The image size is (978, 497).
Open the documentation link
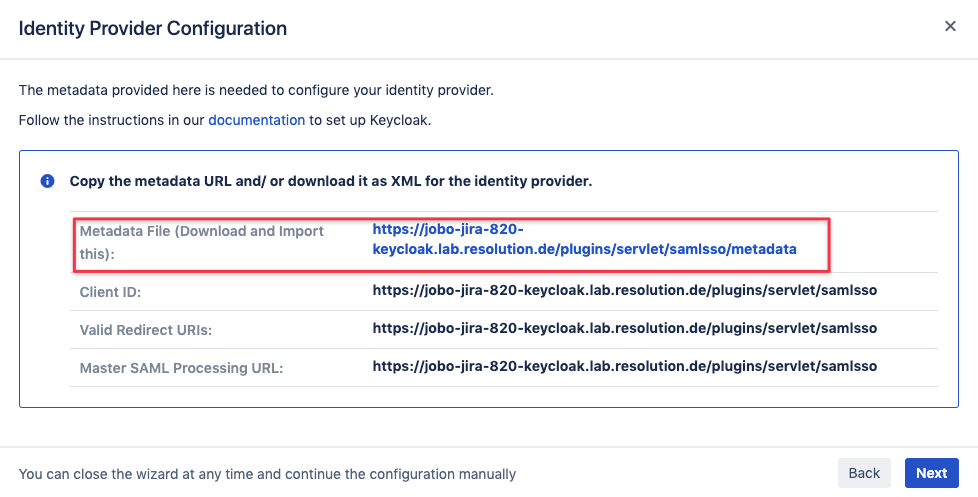coord(256,120)
